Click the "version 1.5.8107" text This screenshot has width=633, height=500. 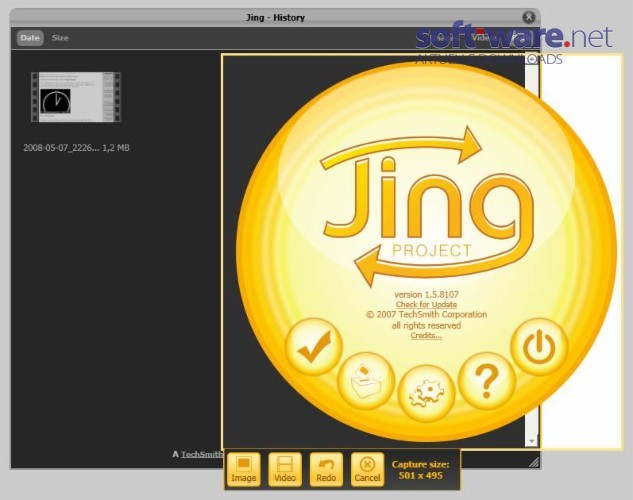click(x=426, y=295)
